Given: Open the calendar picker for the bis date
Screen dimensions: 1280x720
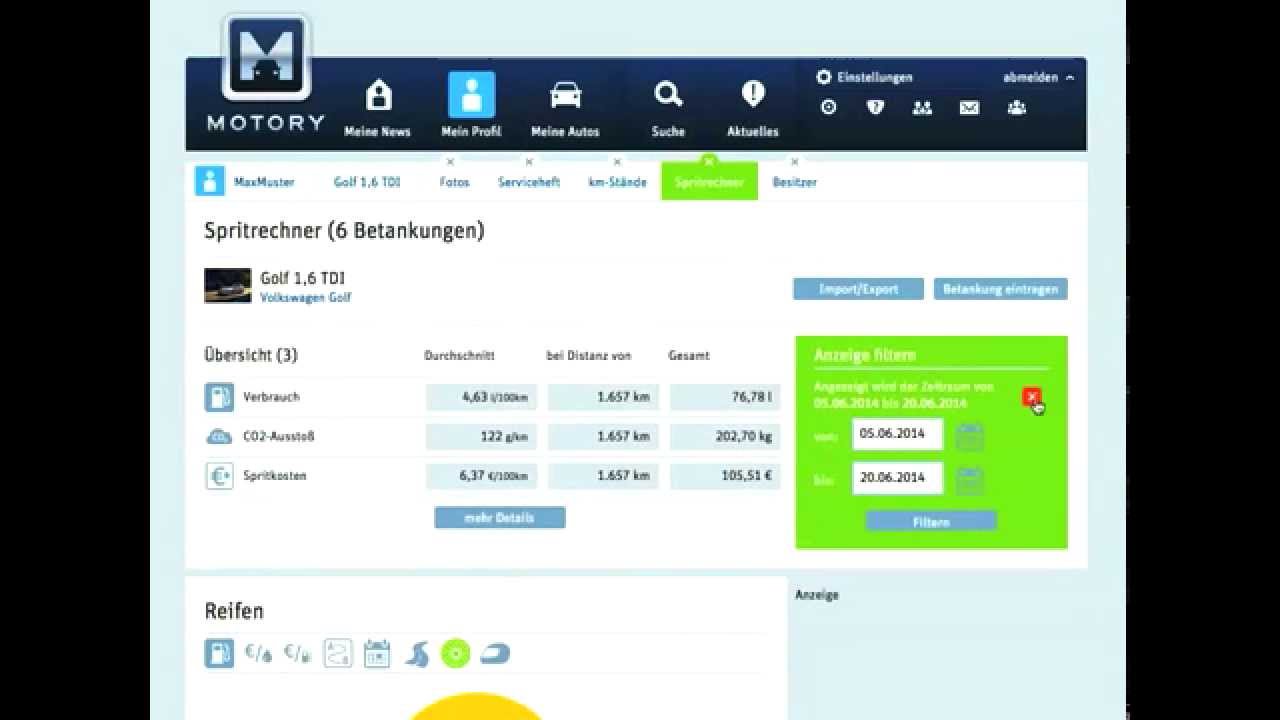Looking at the screenshot, I should pos(970,479).
